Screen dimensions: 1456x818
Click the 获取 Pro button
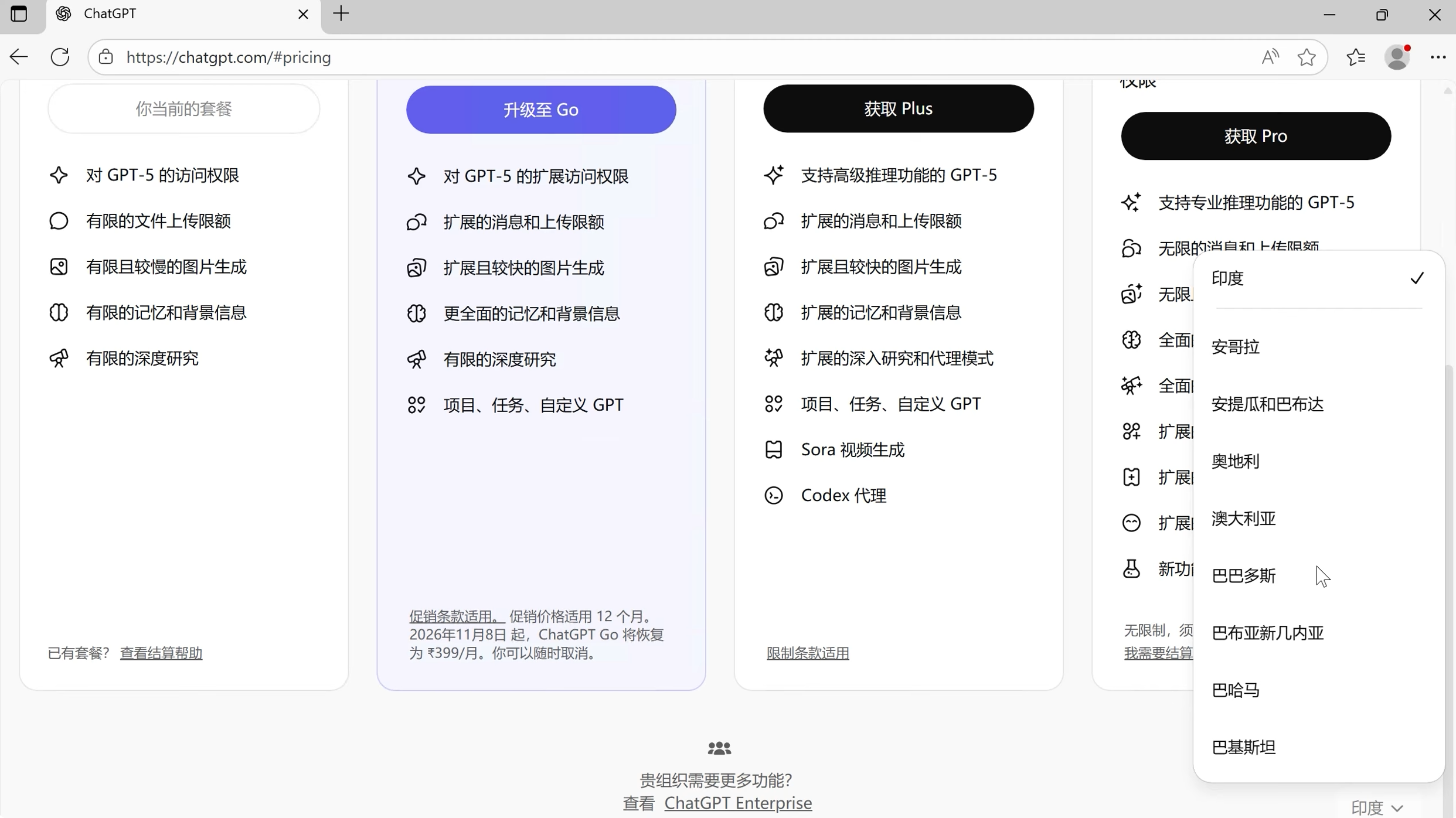click(1256, 136)
